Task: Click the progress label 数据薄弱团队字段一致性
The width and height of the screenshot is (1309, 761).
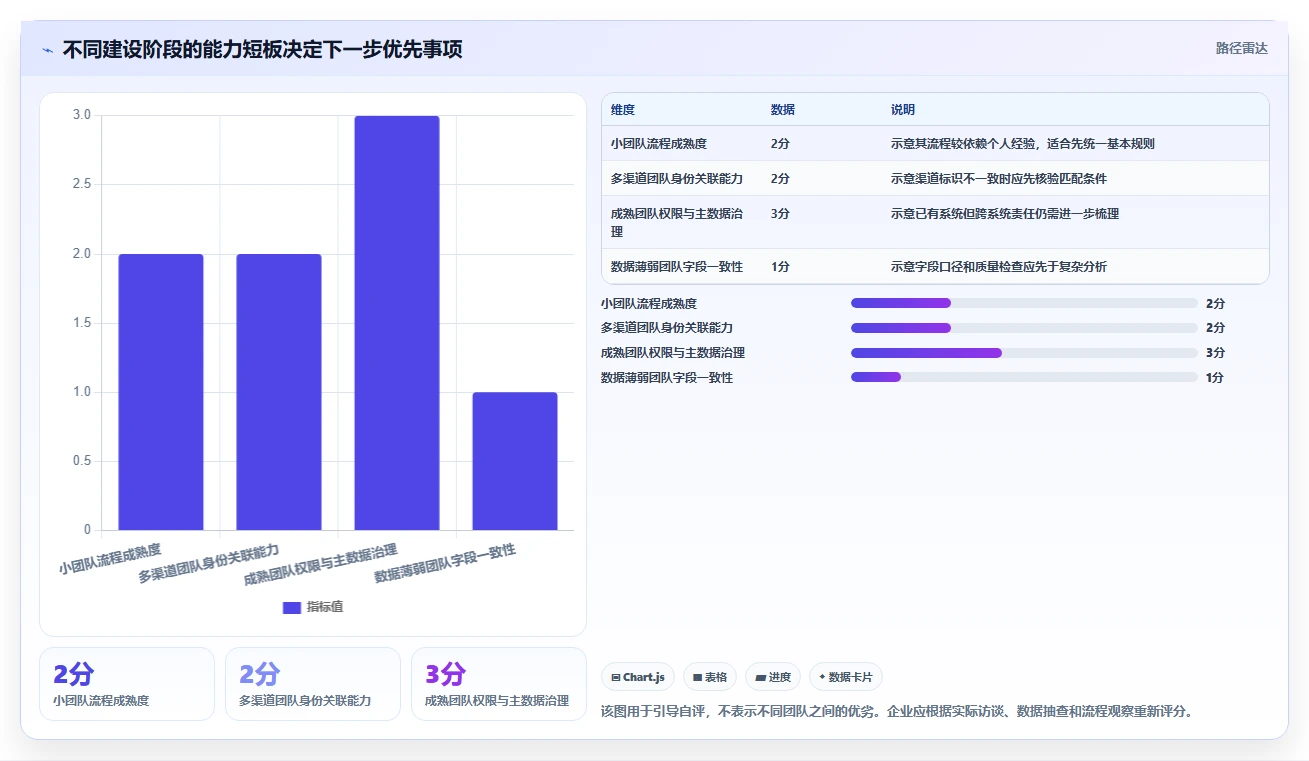Action: [x=667, y=378]
